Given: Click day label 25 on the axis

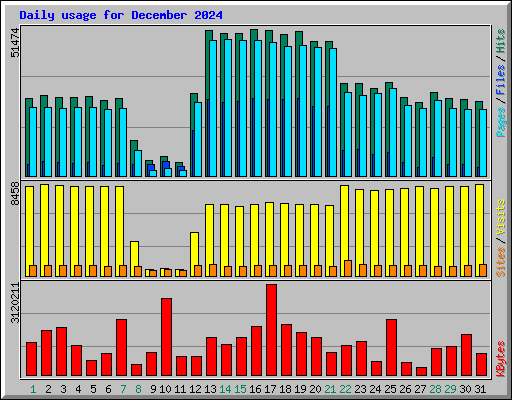Looking at the screenshot, I should (x=390, y=389).
